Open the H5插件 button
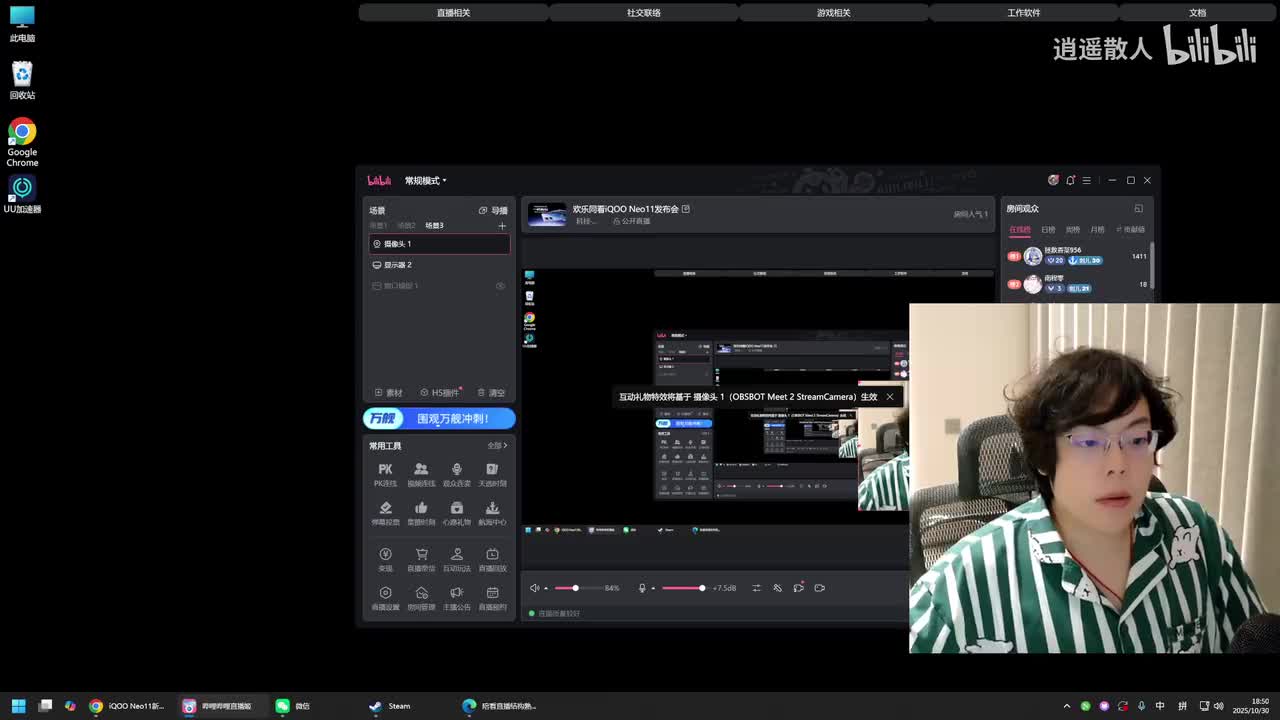Viewport: 1280px width, 720px height. (x=439, y=393)
